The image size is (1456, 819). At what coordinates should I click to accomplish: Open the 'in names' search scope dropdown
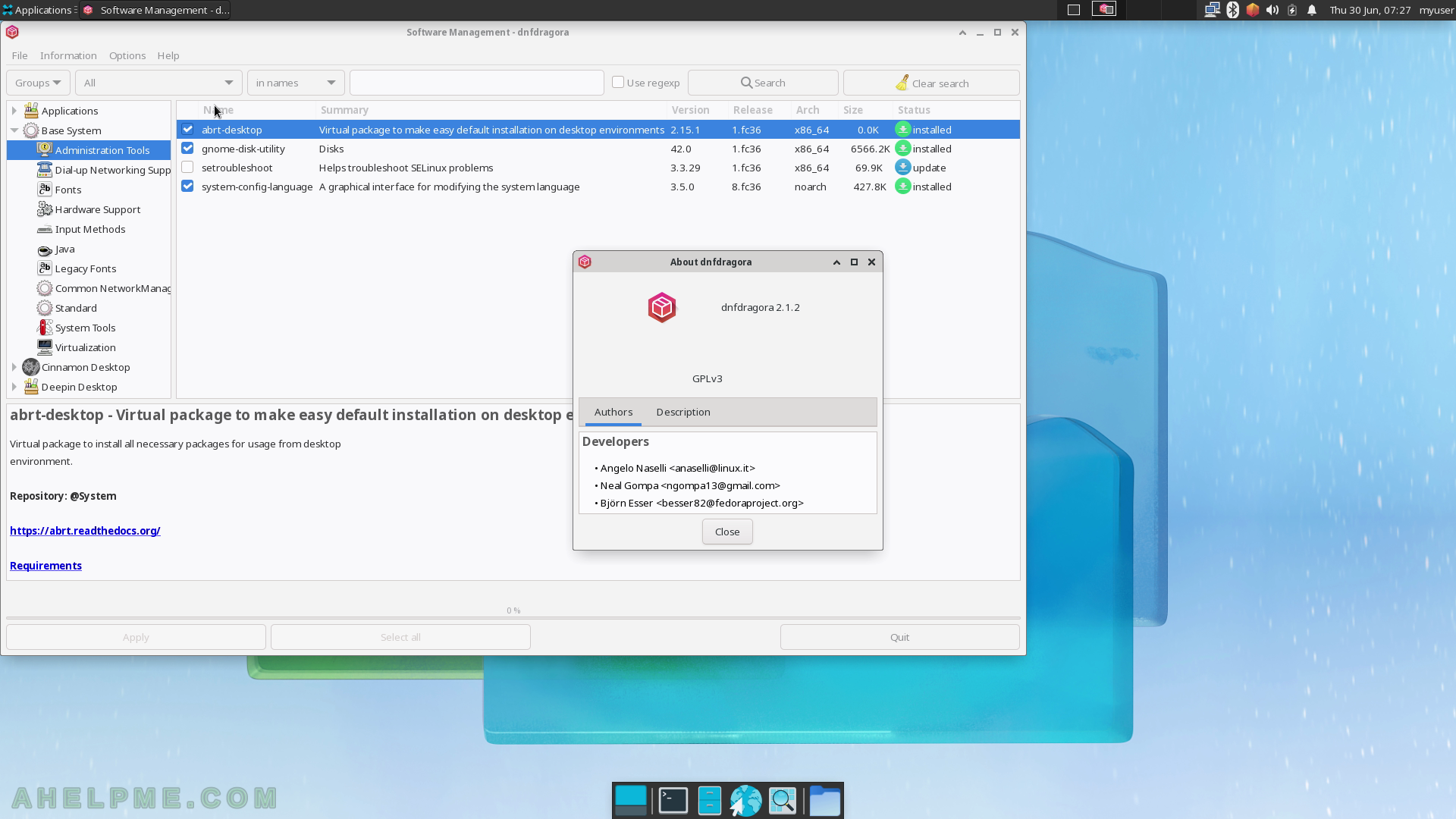click(296, 83)
